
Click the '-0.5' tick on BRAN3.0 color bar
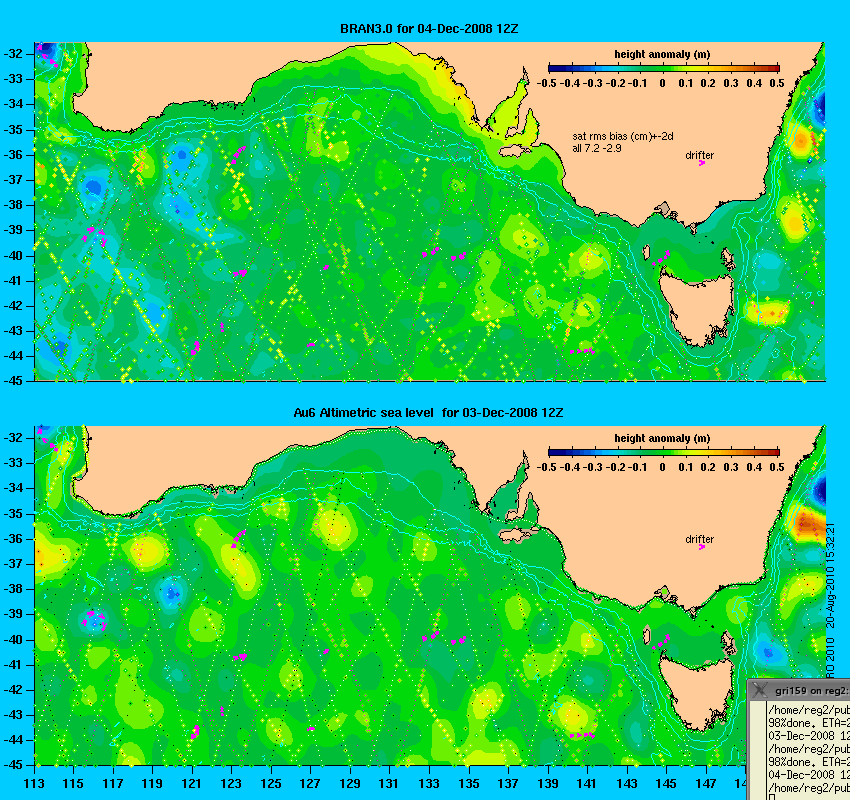pyautogui.click(x=546, y=83)
